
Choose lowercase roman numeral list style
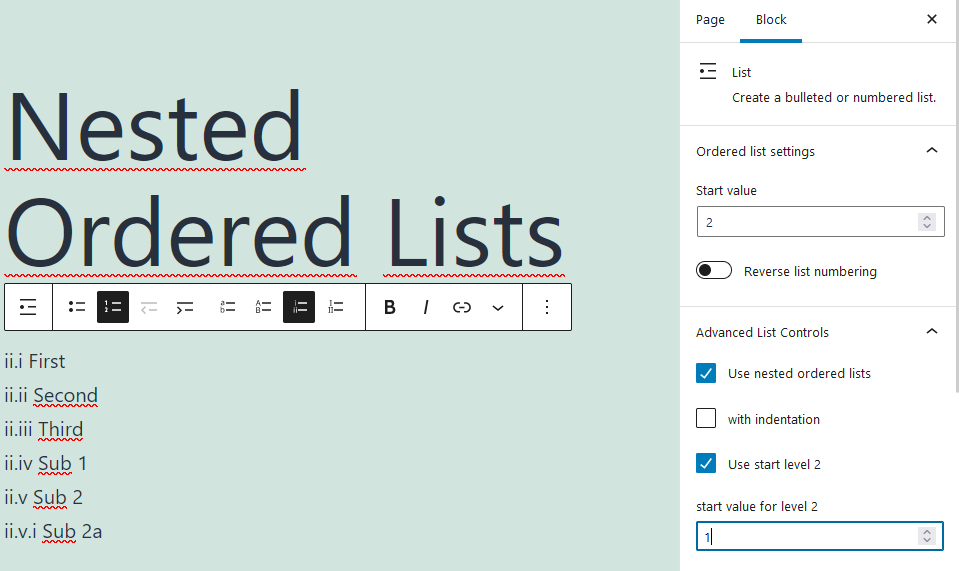299,307
